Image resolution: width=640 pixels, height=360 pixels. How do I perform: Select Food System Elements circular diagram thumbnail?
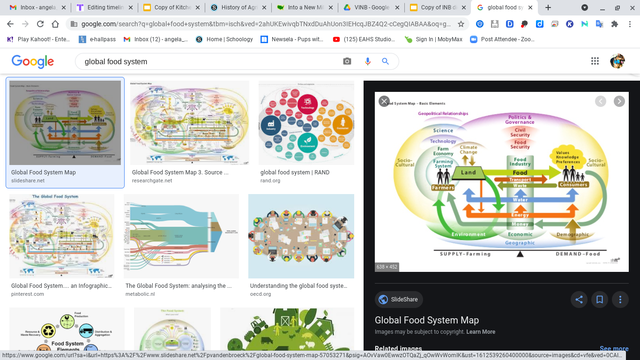[67, 330]
